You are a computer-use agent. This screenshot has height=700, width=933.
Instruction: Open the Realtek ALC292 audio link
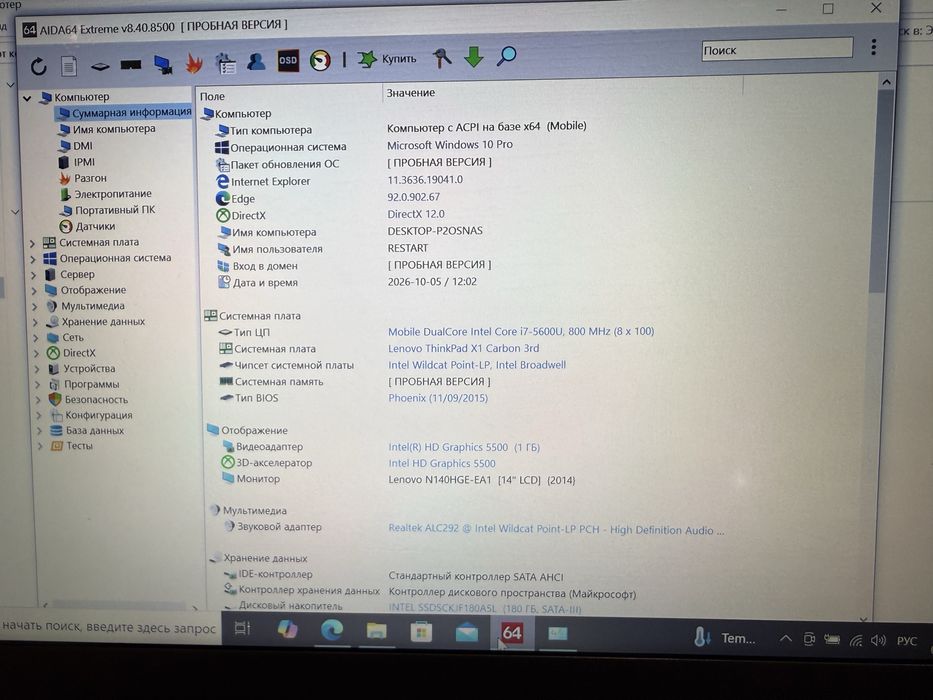[556, 529]
